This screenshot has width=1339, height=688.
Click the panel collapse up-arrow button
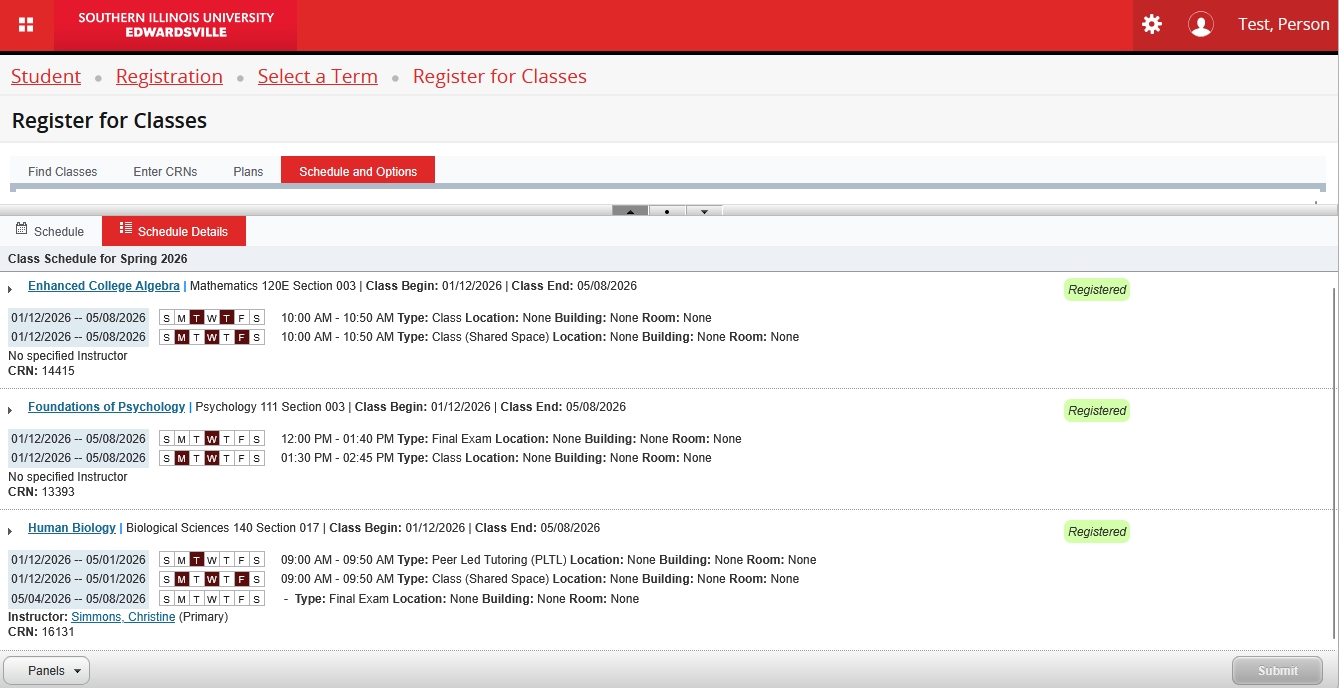click(x=630, y=211)
